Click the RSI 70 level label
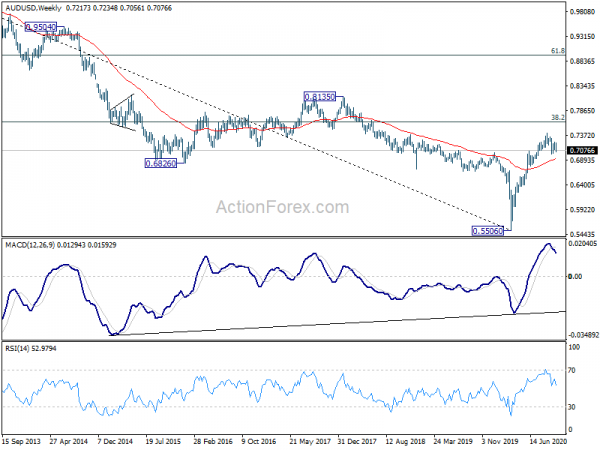Image resolution: width=600 pixels, height=450 pixels. (572, 370)
